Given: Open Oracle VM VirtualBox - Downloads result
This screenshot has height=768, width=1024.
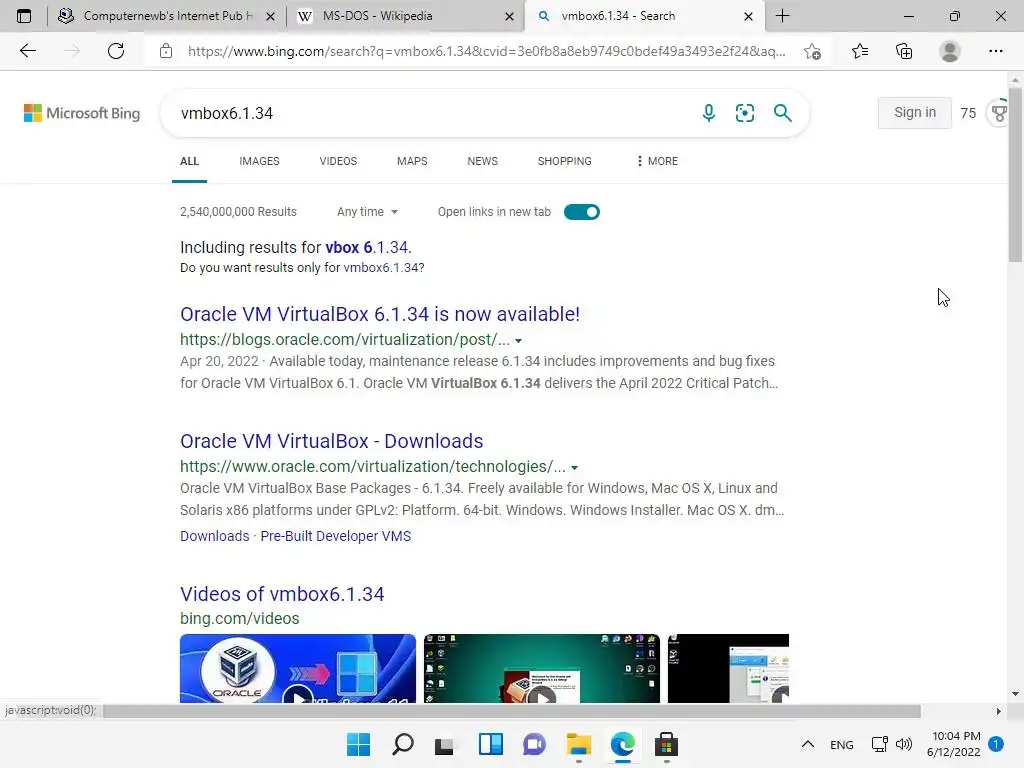Looking at the screenshot, I should (x=332, y=441).
